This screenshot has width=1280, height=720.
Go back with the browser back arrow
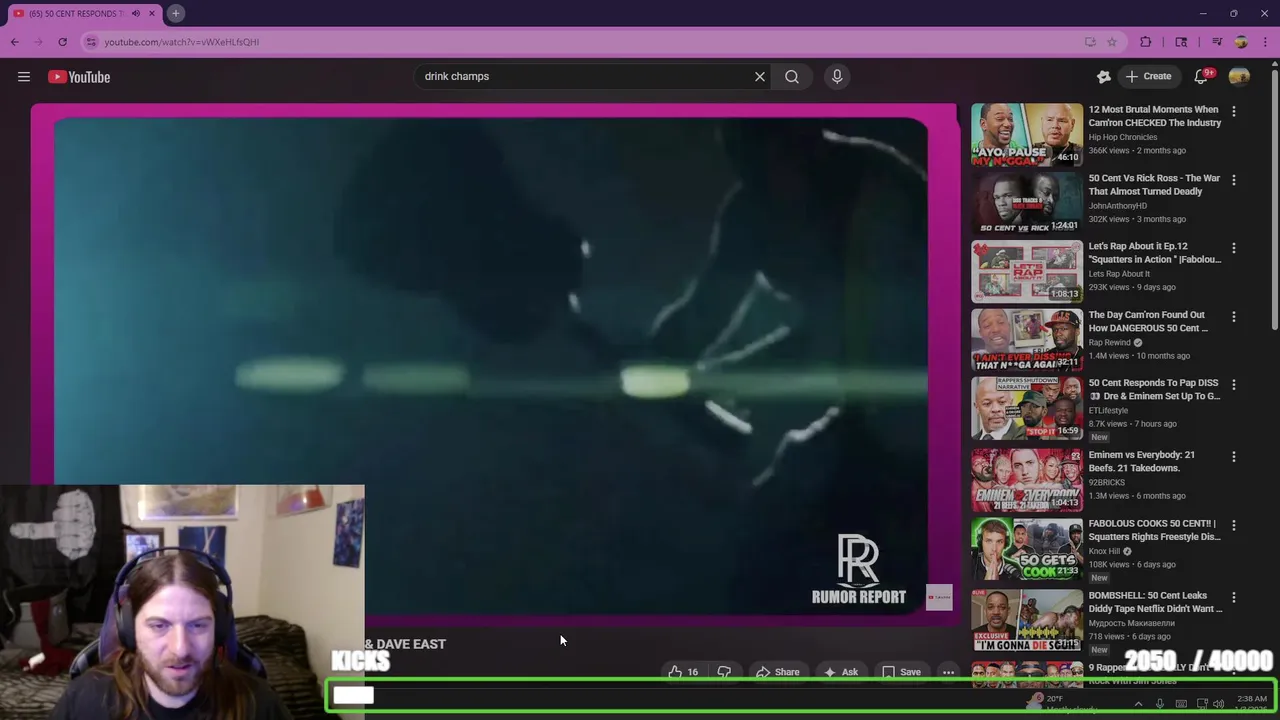click(14, 42)
